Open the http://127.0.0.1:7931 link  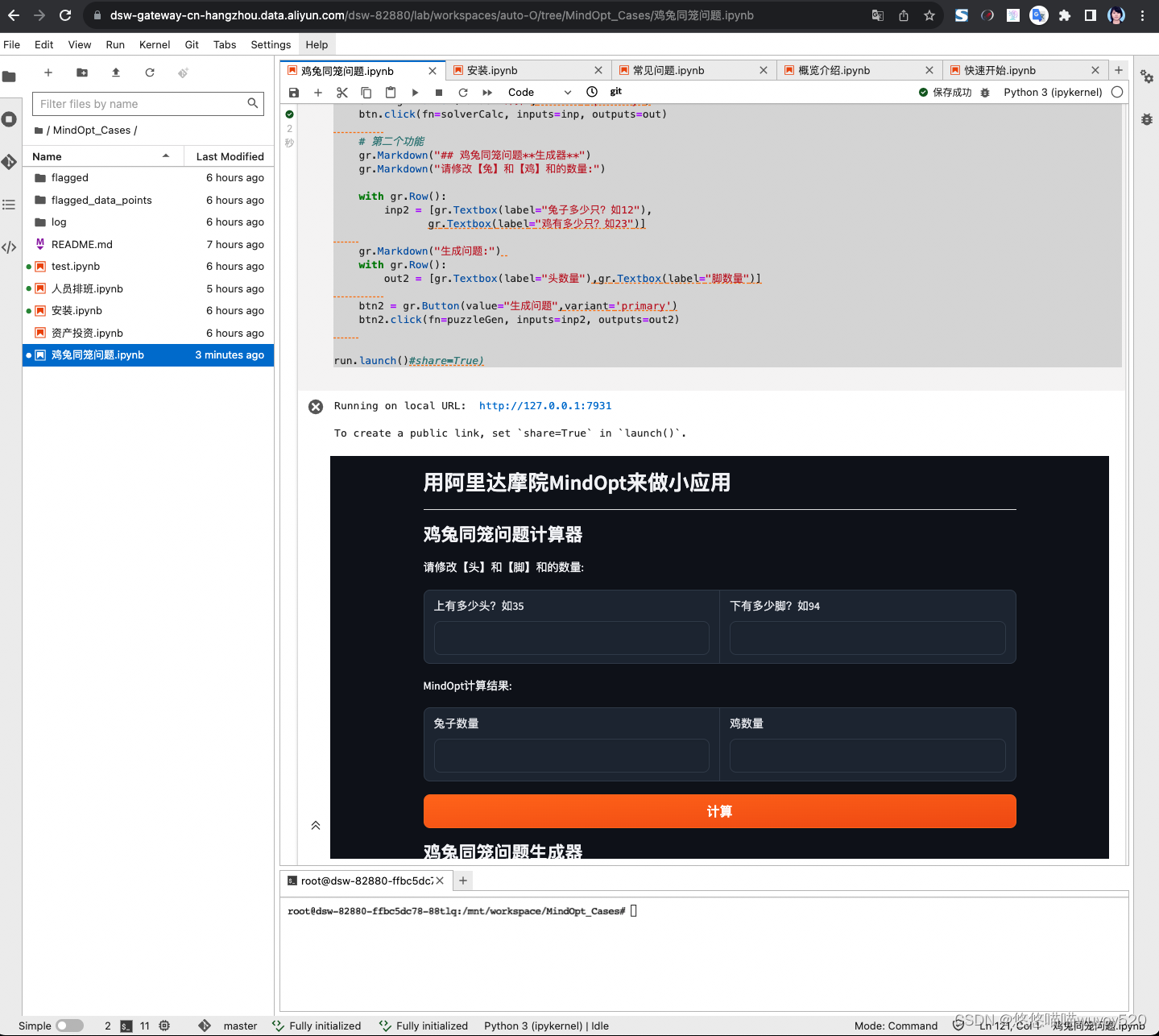pos(545,406)
